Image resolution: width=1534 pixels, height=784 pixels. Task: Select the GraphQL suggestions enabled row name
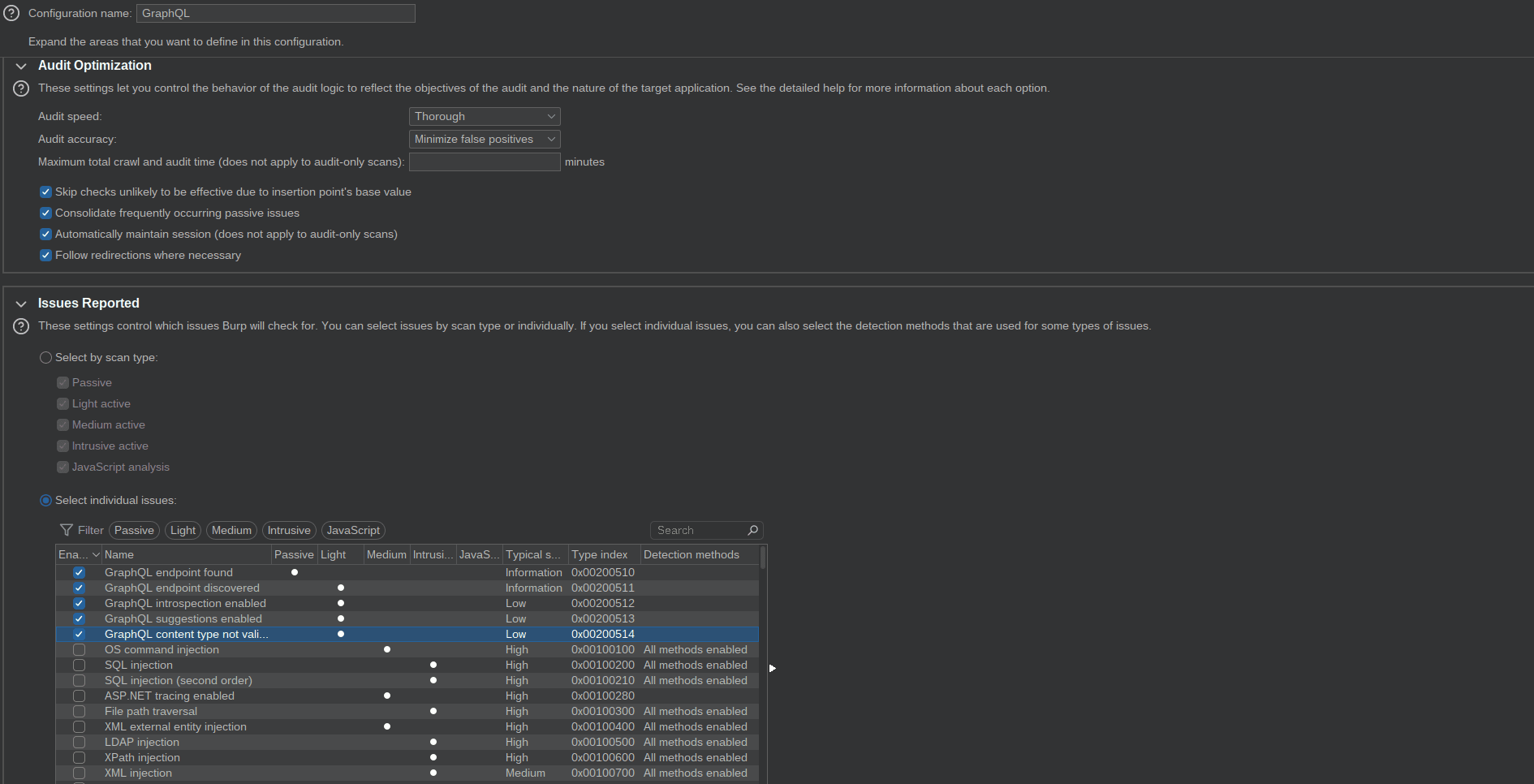pyautogui.click(x=183, y=619)
